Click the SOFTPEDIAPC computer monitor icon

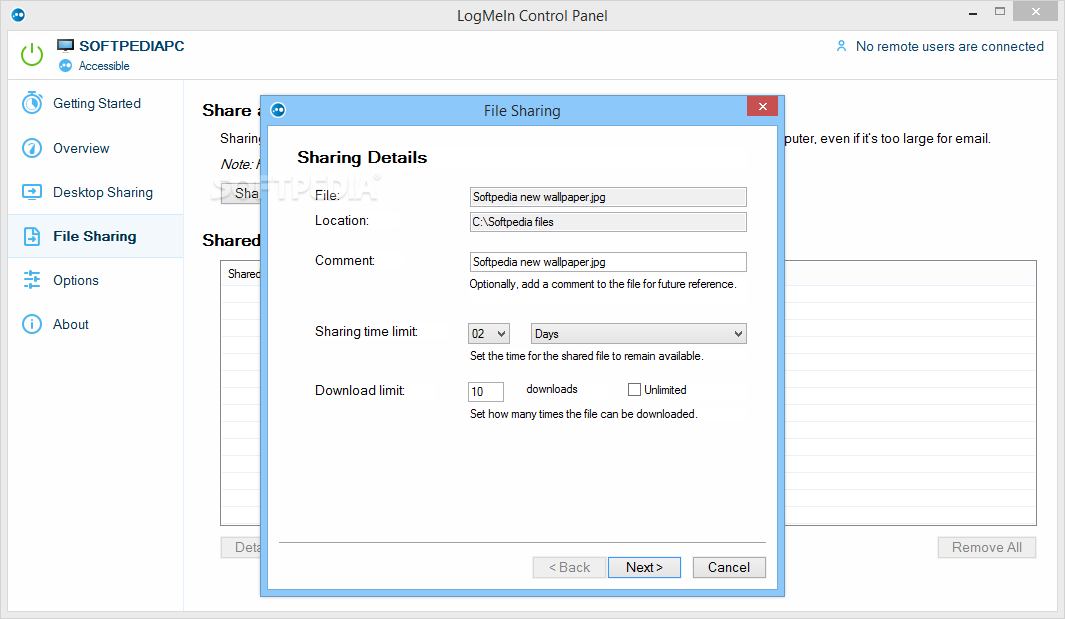coord(65,46)
